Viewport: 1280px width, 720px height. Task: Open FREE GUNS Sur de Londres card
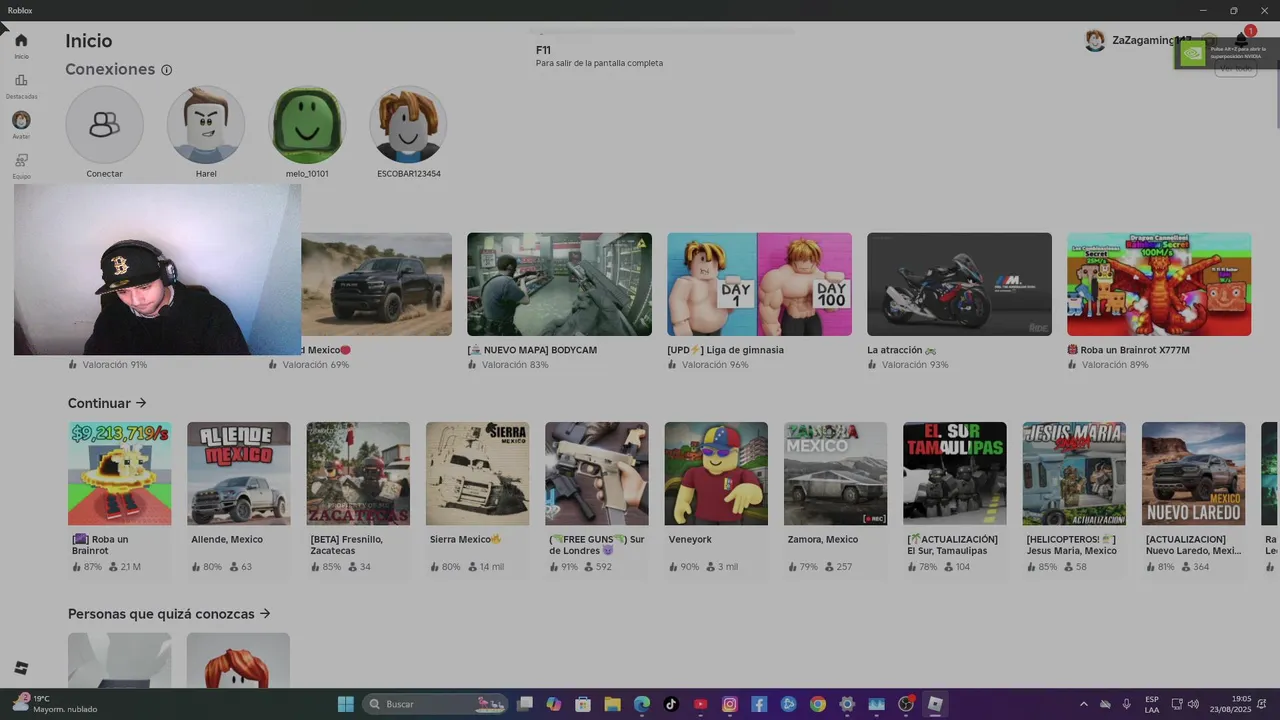[x=597, y=473]
